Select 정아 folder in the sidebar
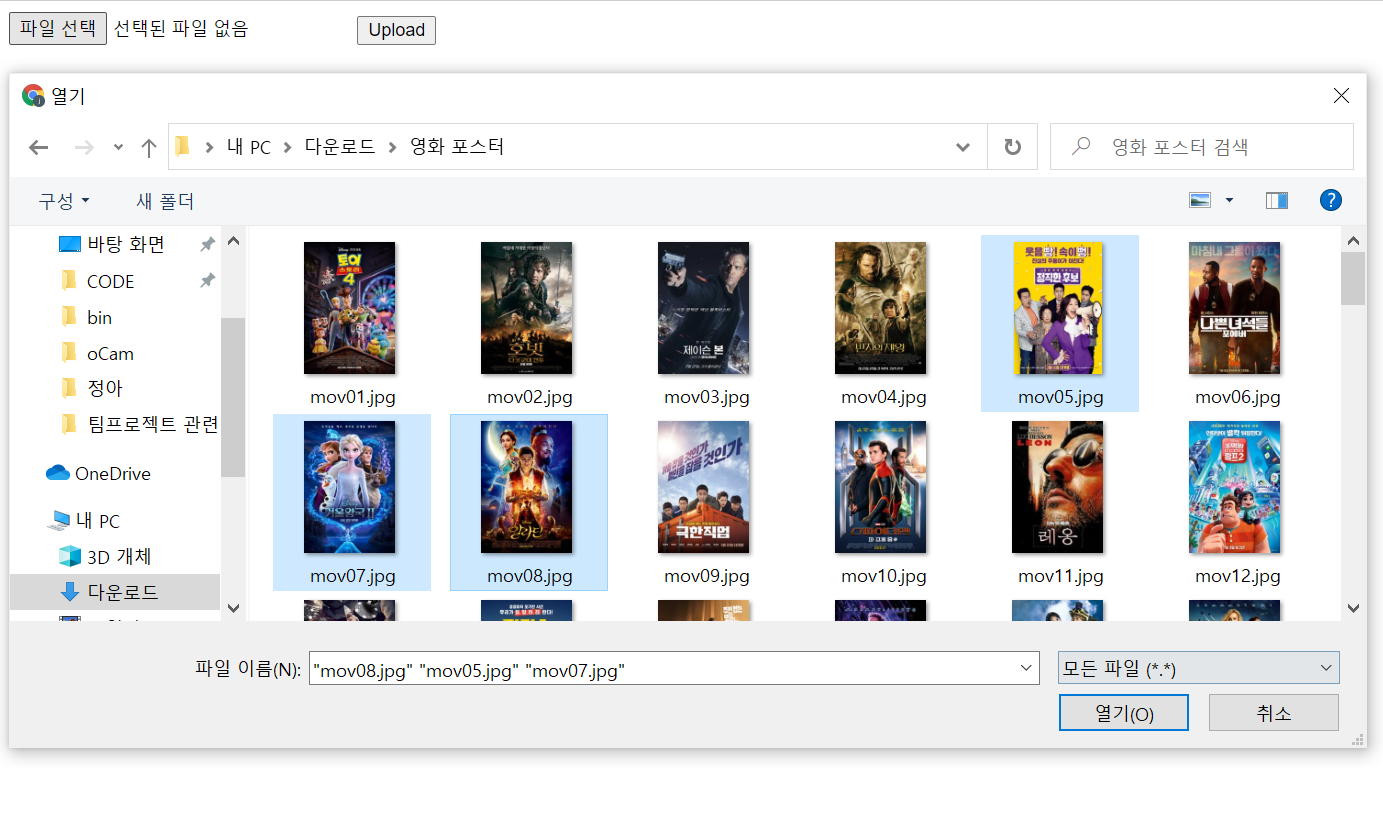The height and width of the screenshot is (813, 1383). click(105, 388)
